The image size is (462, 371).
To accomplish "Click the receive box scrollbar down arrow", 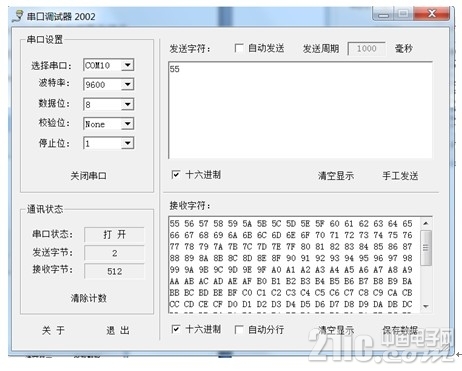I will pyautogui.click(x=426, y=306).
